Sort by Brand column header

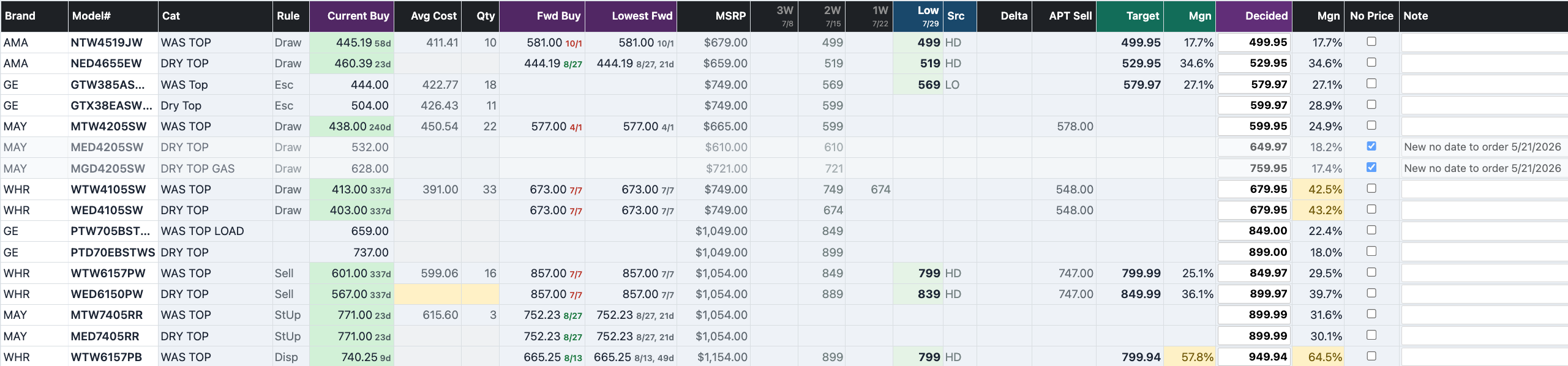(34, 16)
